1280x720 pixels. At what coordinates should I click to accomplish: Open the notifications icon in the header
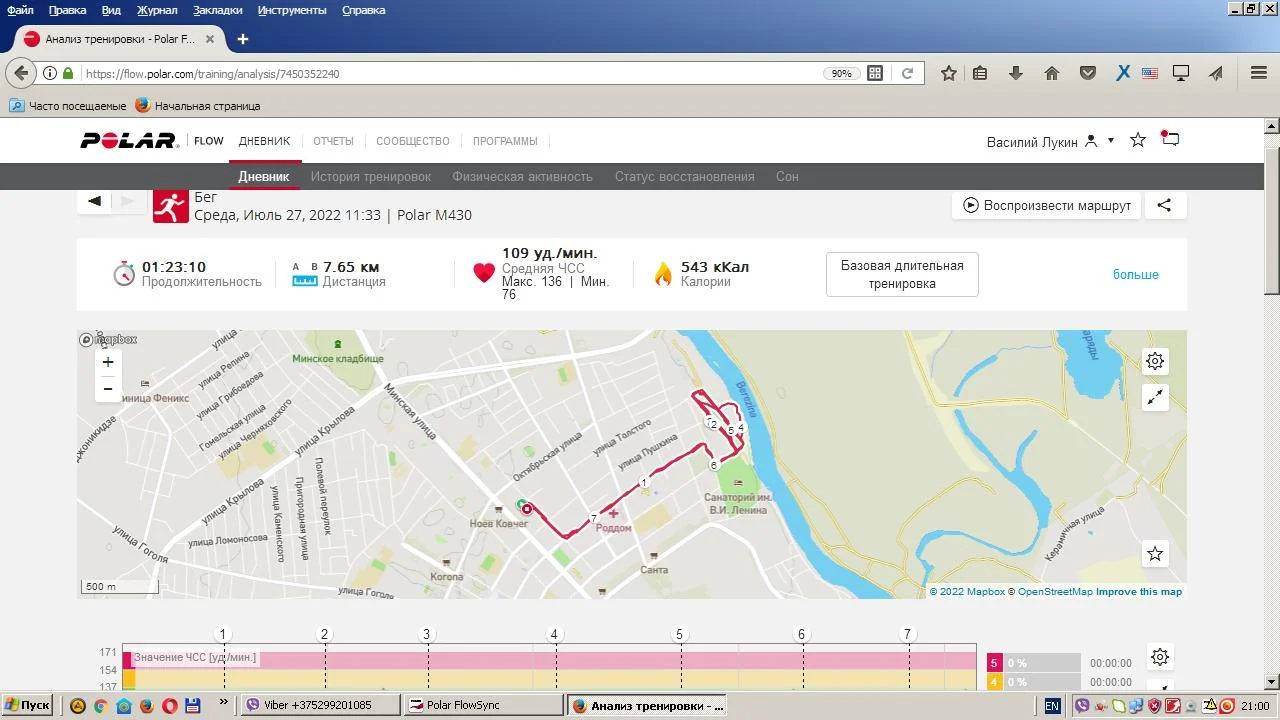(x=1170, y=140)
